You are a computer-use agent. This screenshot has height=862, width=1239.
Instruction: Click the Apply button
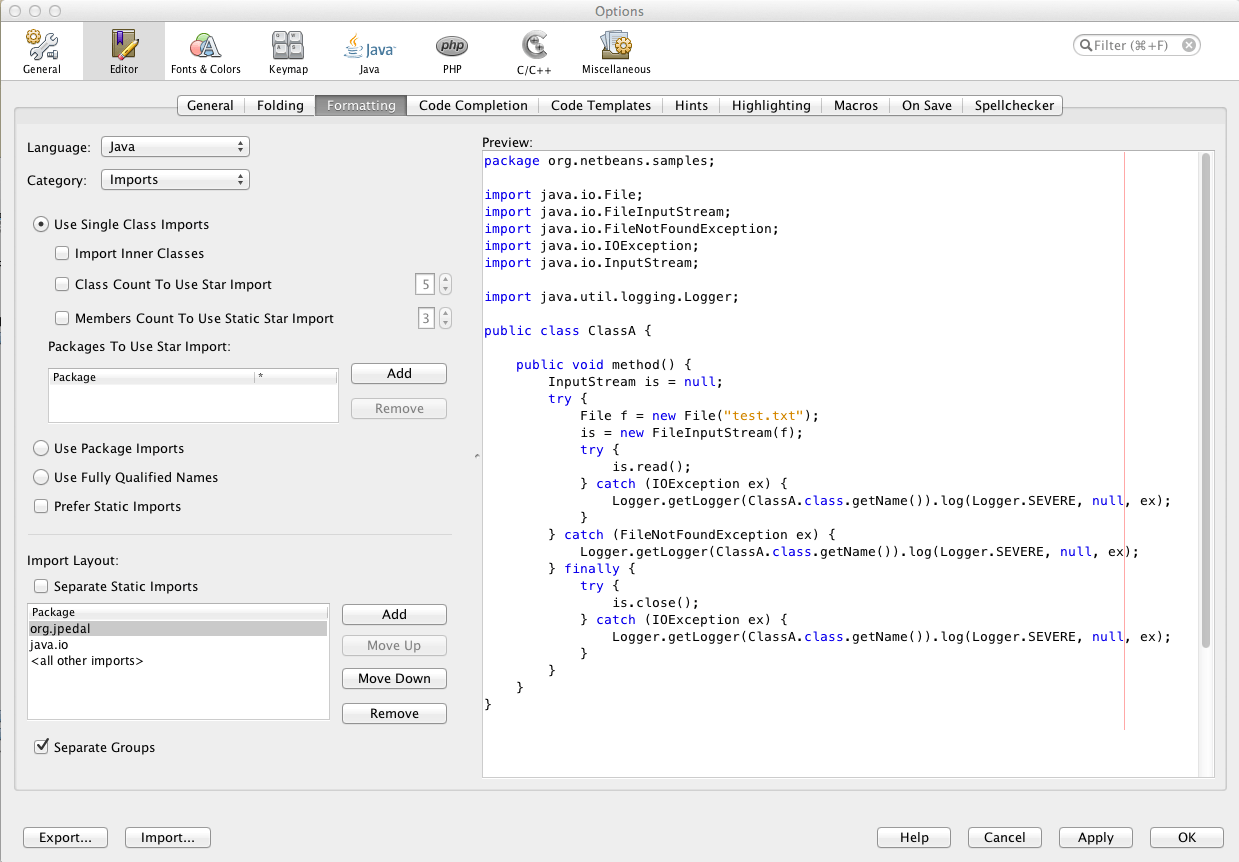(1095, 838)
